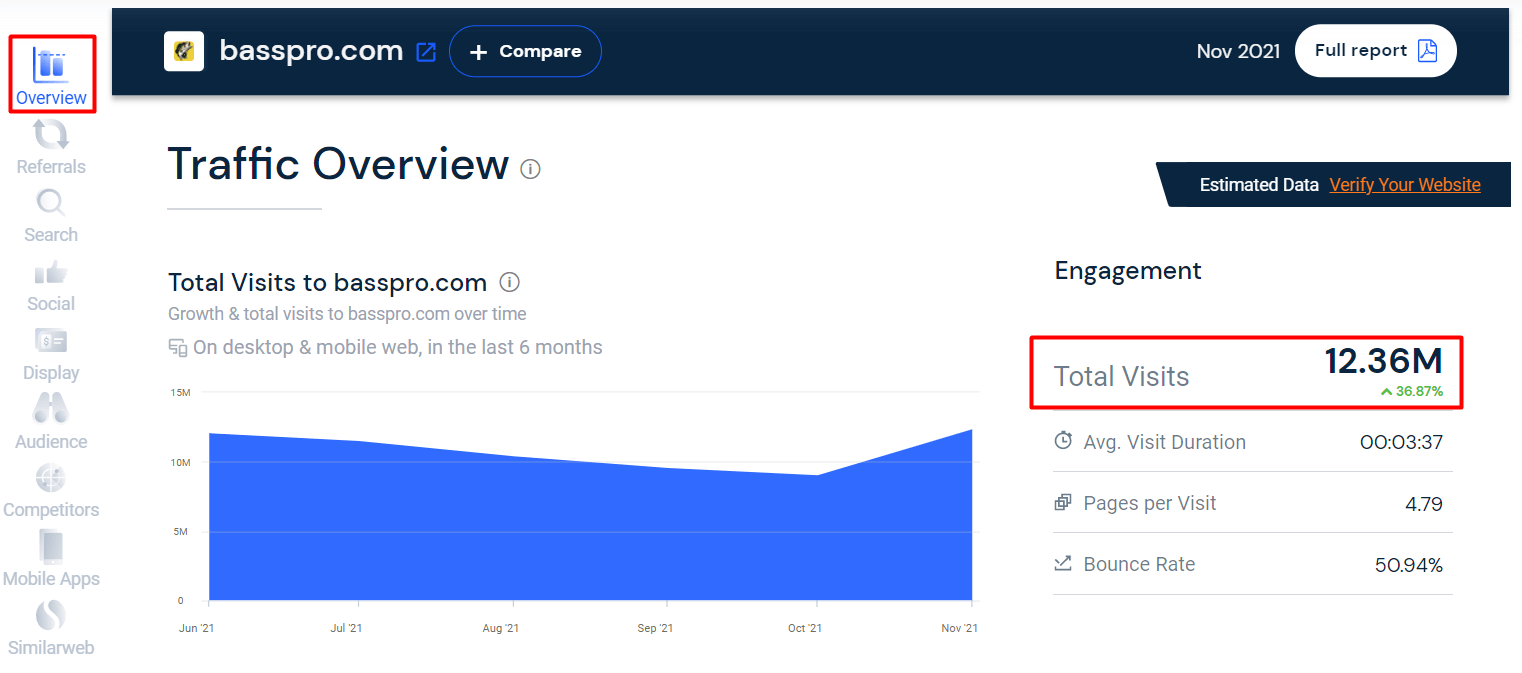Viewport: 1522px width, 673px height.
Task: Click the desktop & mobile device icon
Action: tap(178, 348)
